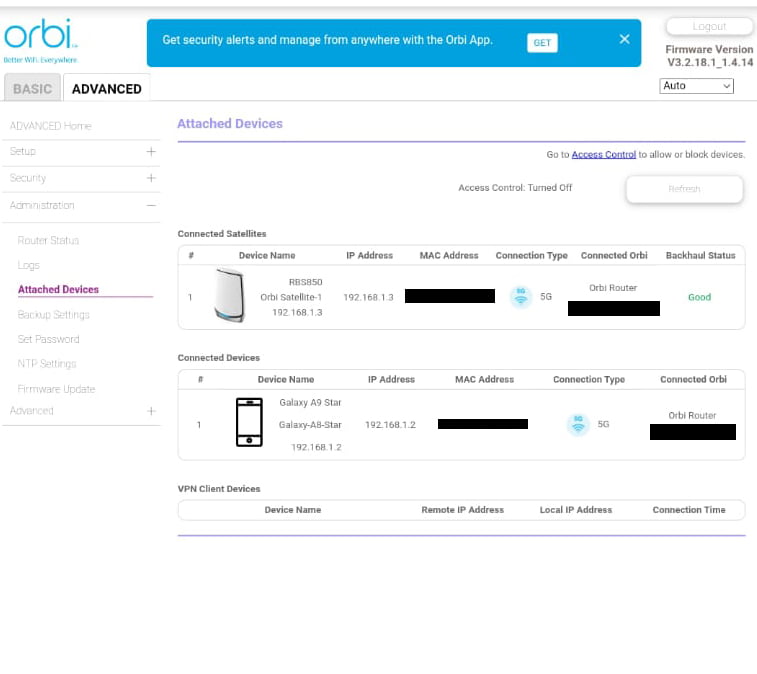Switch to the ADVANCED tab

pos(107,88)
